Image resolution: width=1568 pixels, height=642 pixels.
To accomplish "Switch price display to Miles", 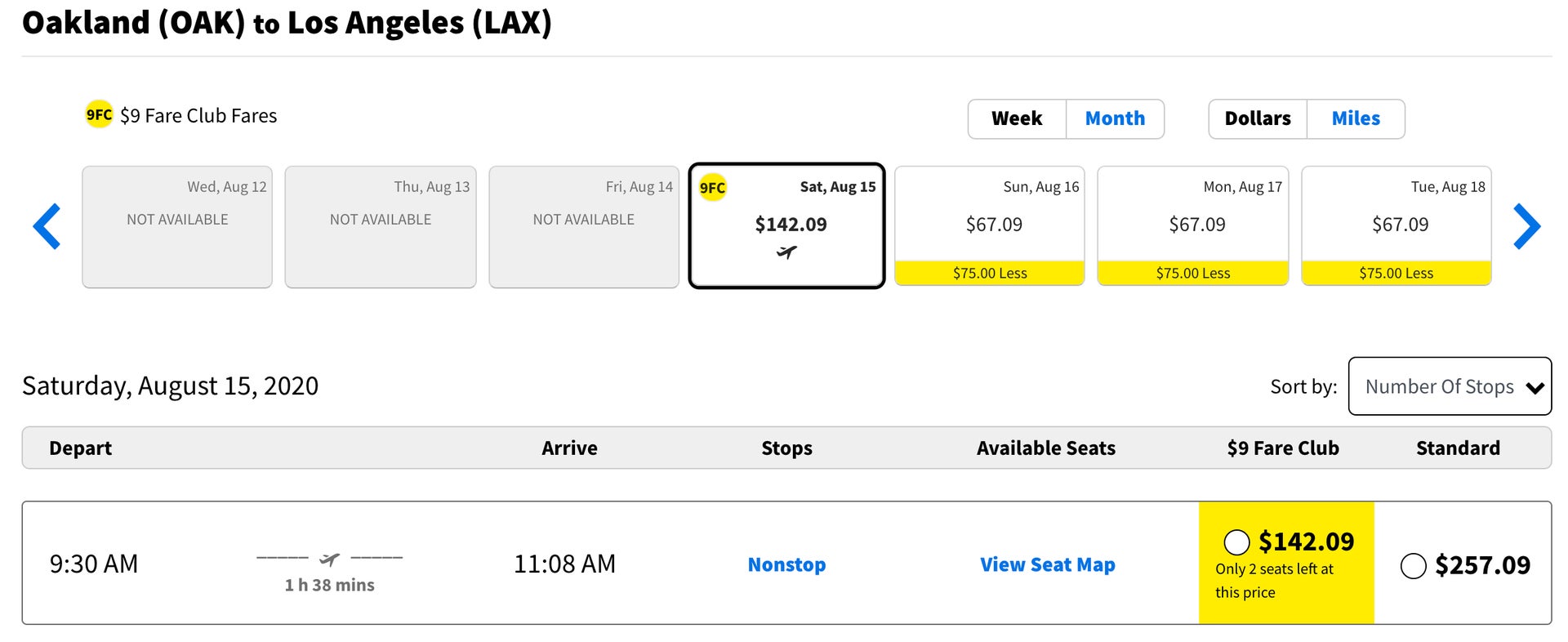I will point(1356,118).
